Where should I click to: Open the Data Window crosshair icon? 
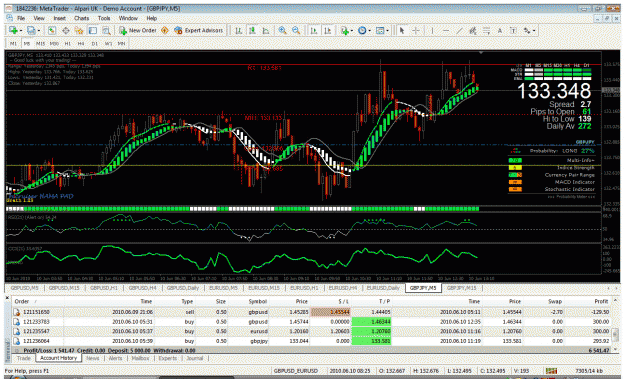pyautogui.click(x=65, y=30)
